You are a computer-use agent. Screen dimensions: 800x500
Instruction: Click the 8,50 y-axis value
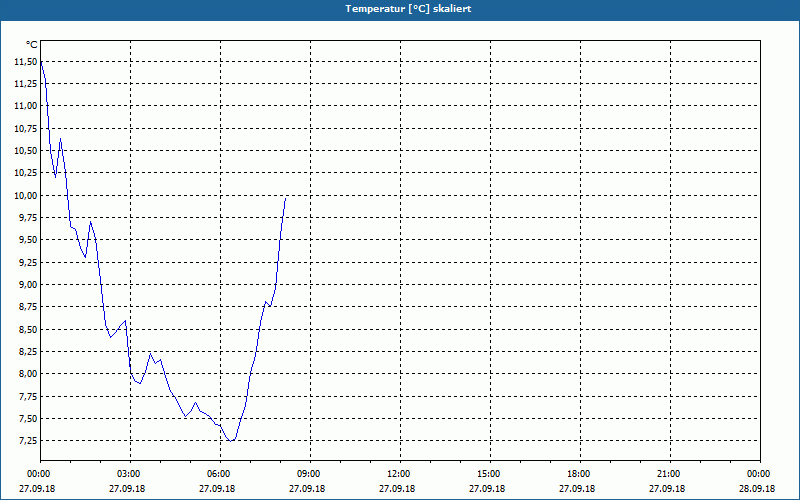28,329
